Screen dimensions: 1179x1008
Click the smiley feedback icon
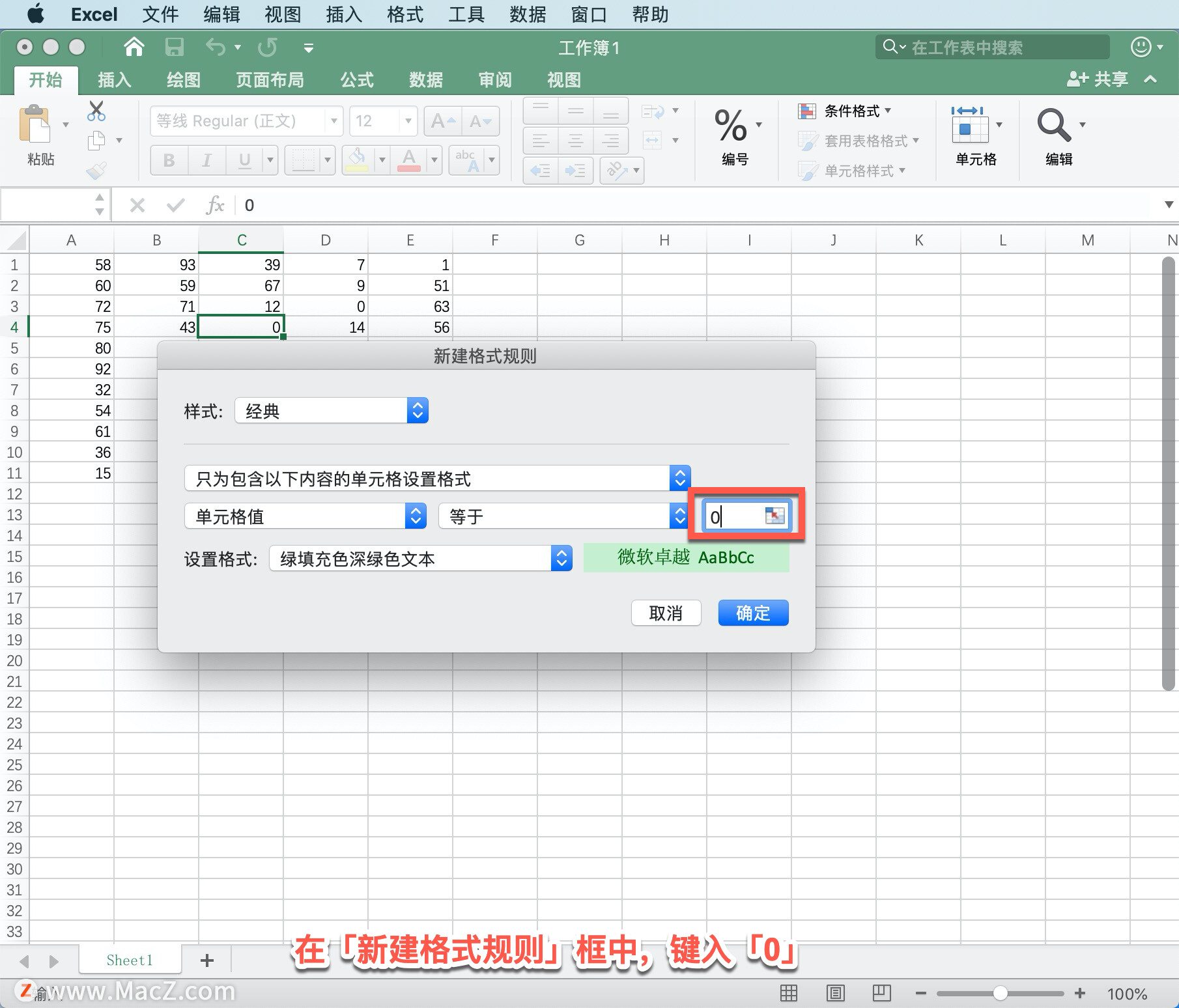coord(1141,47)
